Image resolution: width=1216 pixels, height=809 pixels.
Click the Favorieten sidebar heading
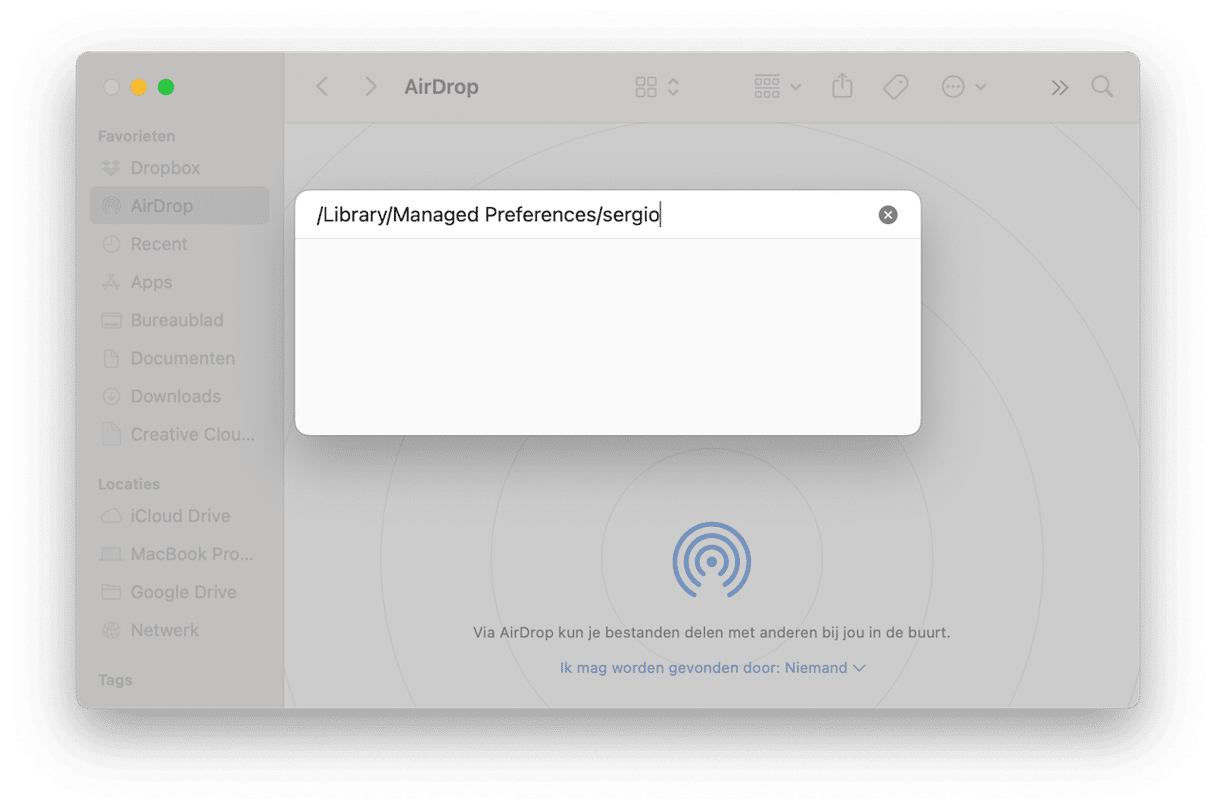(x=136, y=136)
